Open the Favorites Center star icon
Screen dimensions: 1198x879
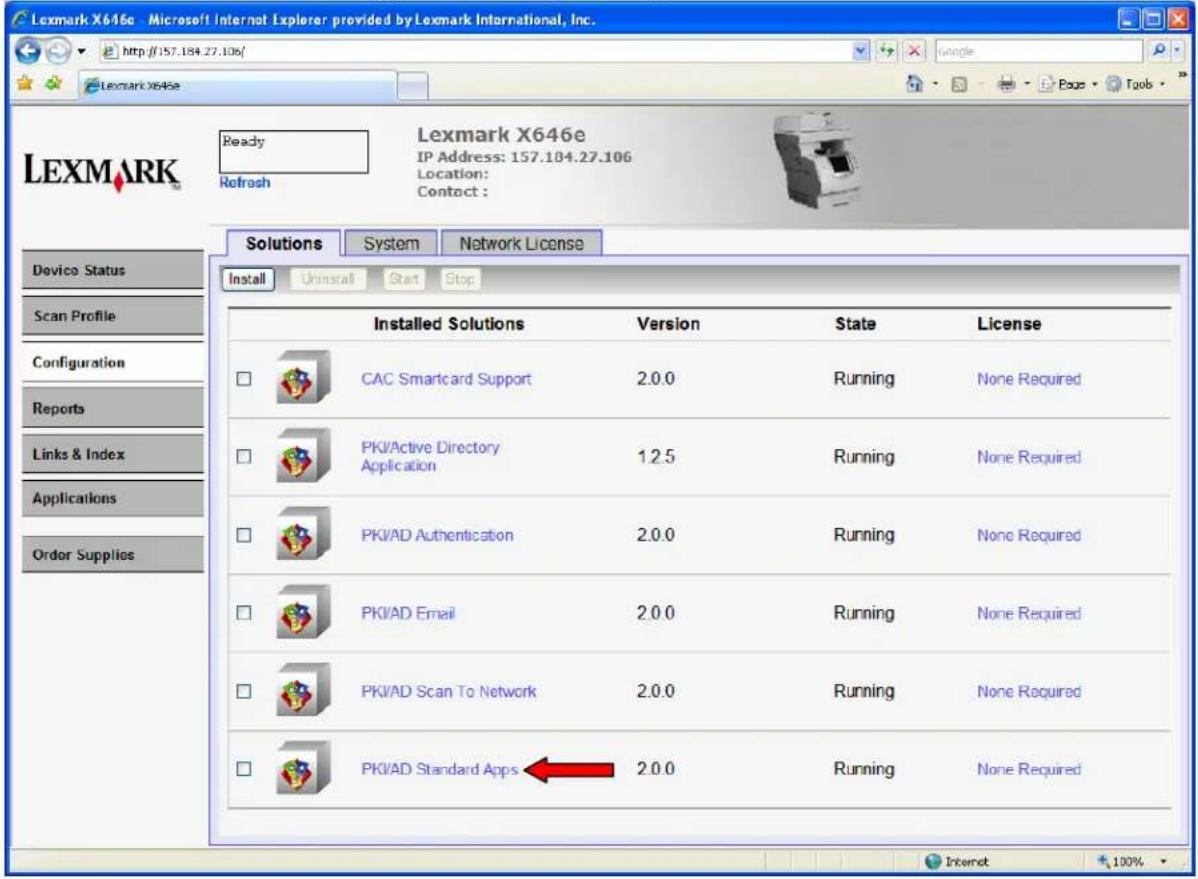pos(25,83)
